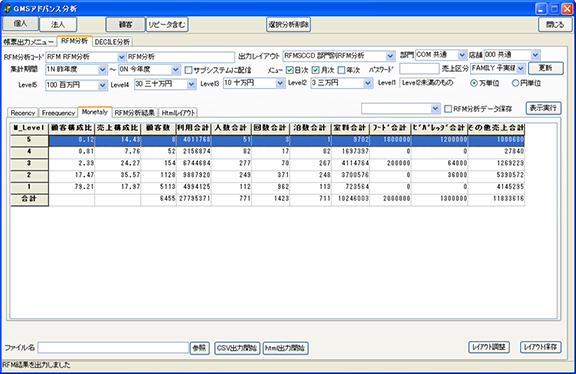This screenshot has height=374, width=576.
Task: Select row header for level 3
Action: click(29, 164)
